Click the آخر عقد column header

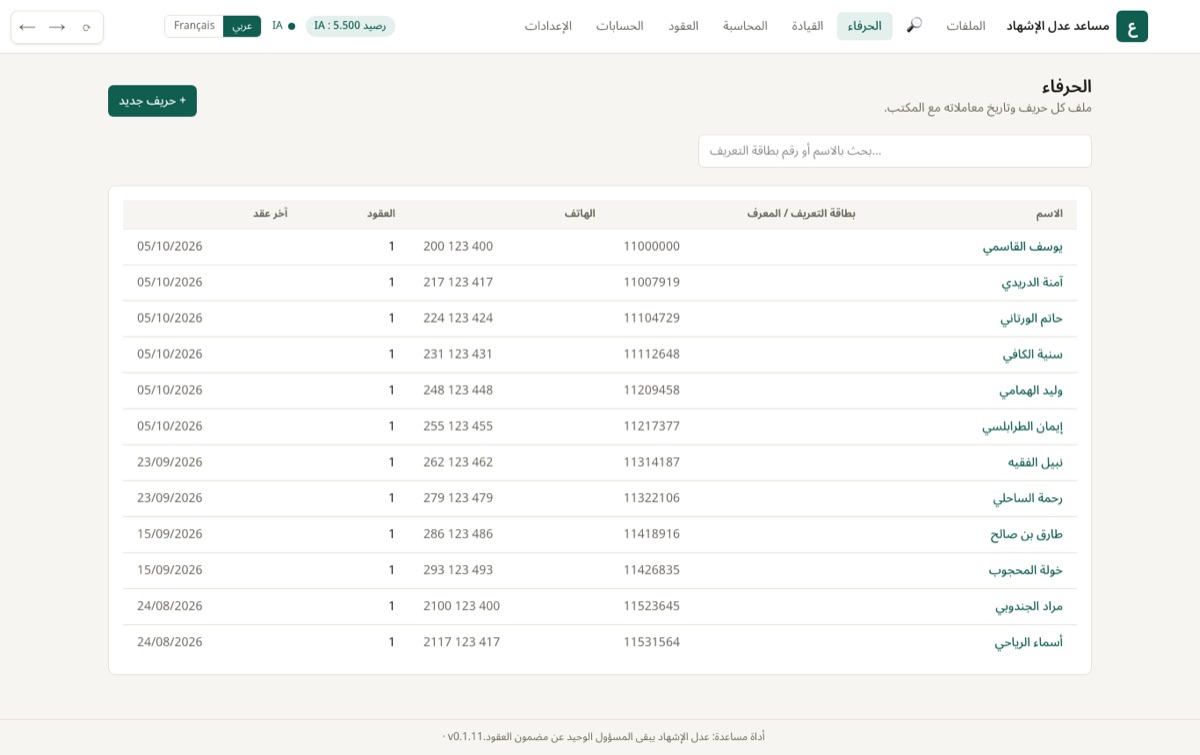coord(270,214)
